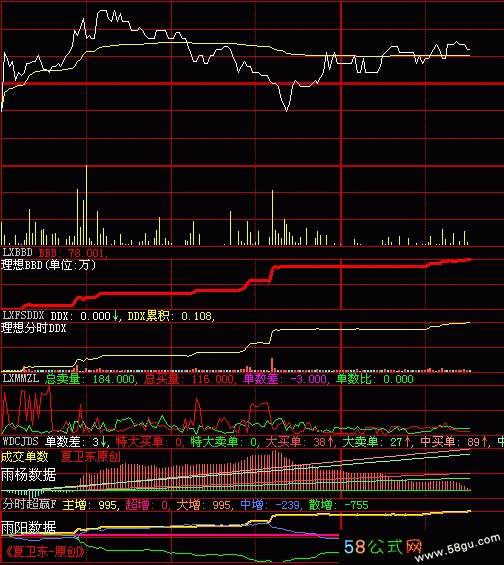The width and height of the screenshot is (504, 565).
Task: Select the 散增: -755 readout
Action: coord(339,504)
